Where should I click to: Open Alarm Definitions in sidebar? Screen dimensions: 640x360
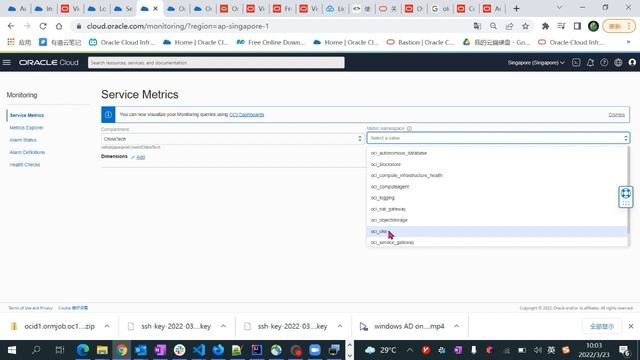pyautogui.click(x=27, y=152)
